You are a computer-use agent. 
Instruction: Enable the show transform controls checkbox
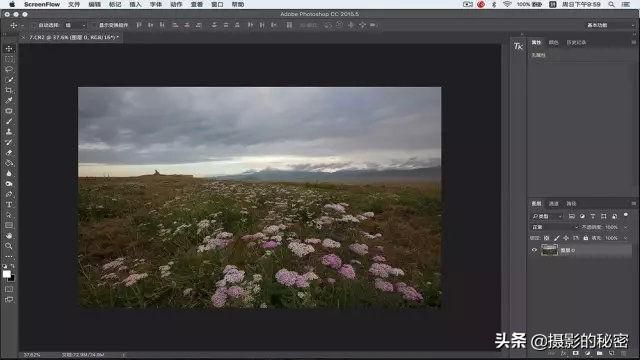coord(94,25)
